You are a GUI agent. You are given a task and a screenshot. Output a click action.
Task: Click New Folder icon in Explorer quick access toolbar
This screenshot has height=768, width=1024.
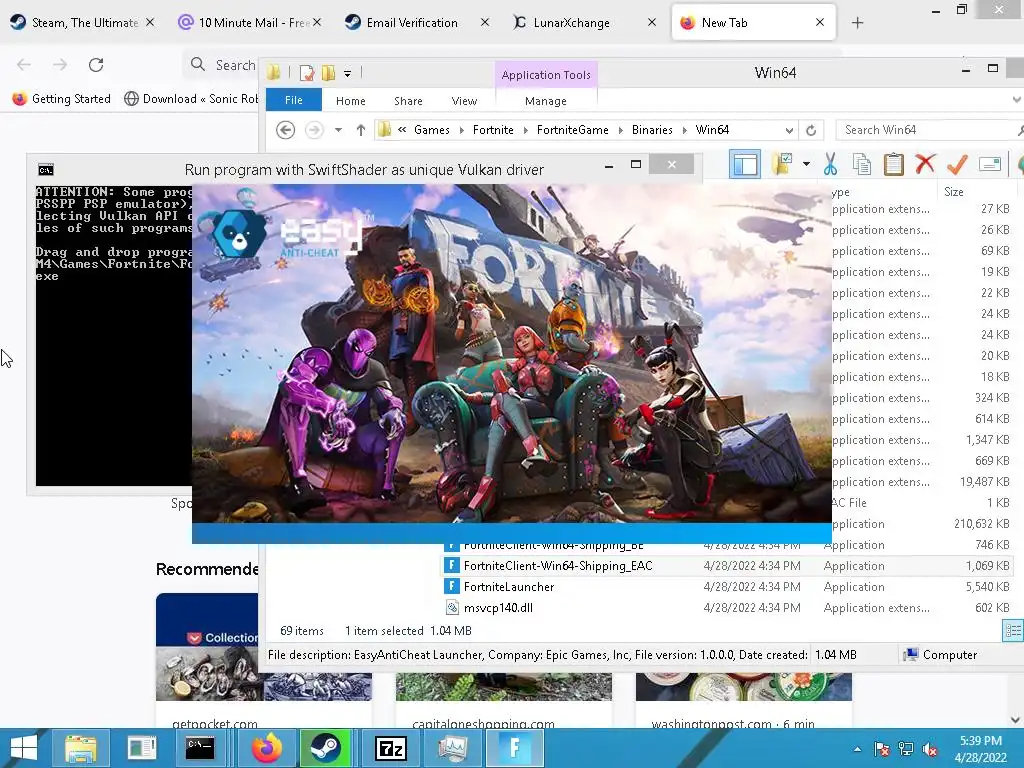328,73
